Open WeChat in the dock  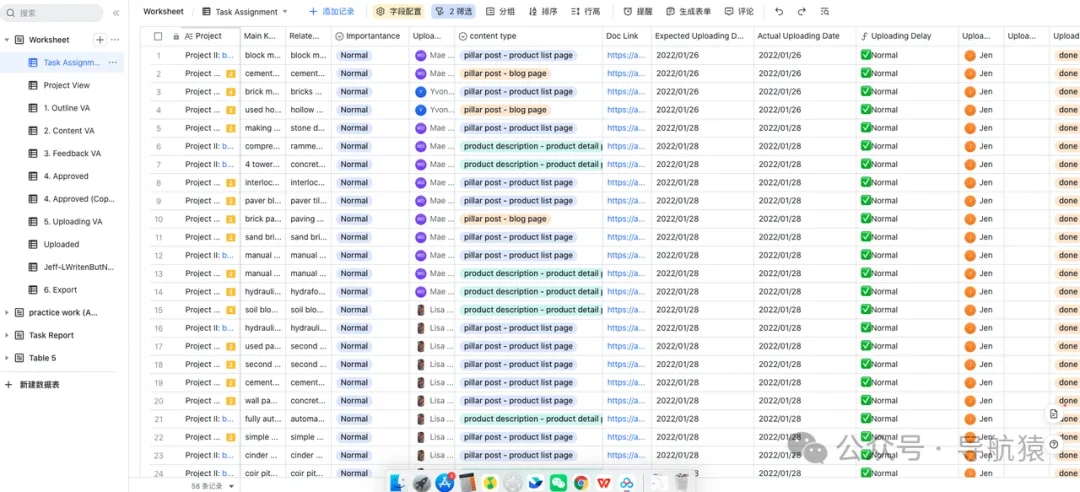(x=559, y=482)
